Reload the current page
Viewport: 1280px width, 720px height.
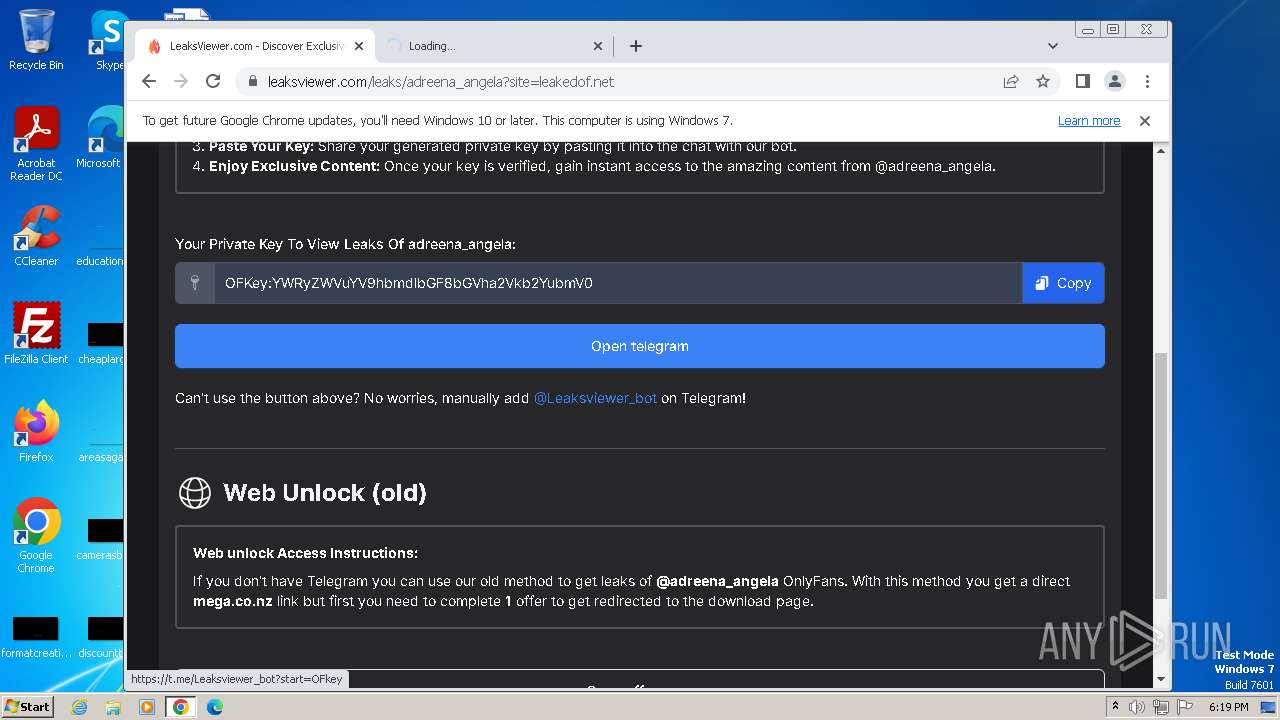pyautogui.click(x=213, y=81)
